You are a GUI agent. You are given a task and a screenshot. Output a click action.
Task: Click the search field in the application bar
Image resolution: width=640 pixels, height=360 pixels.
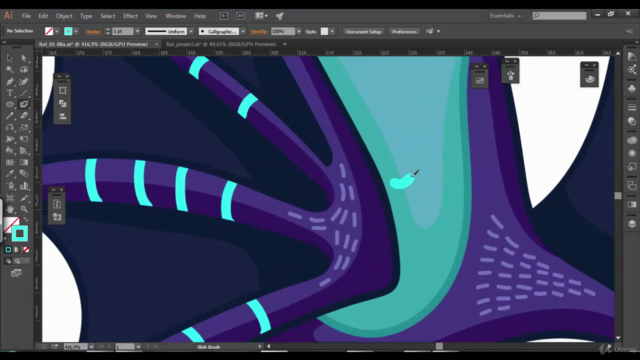pyautogui.click(x=559, y=16)
